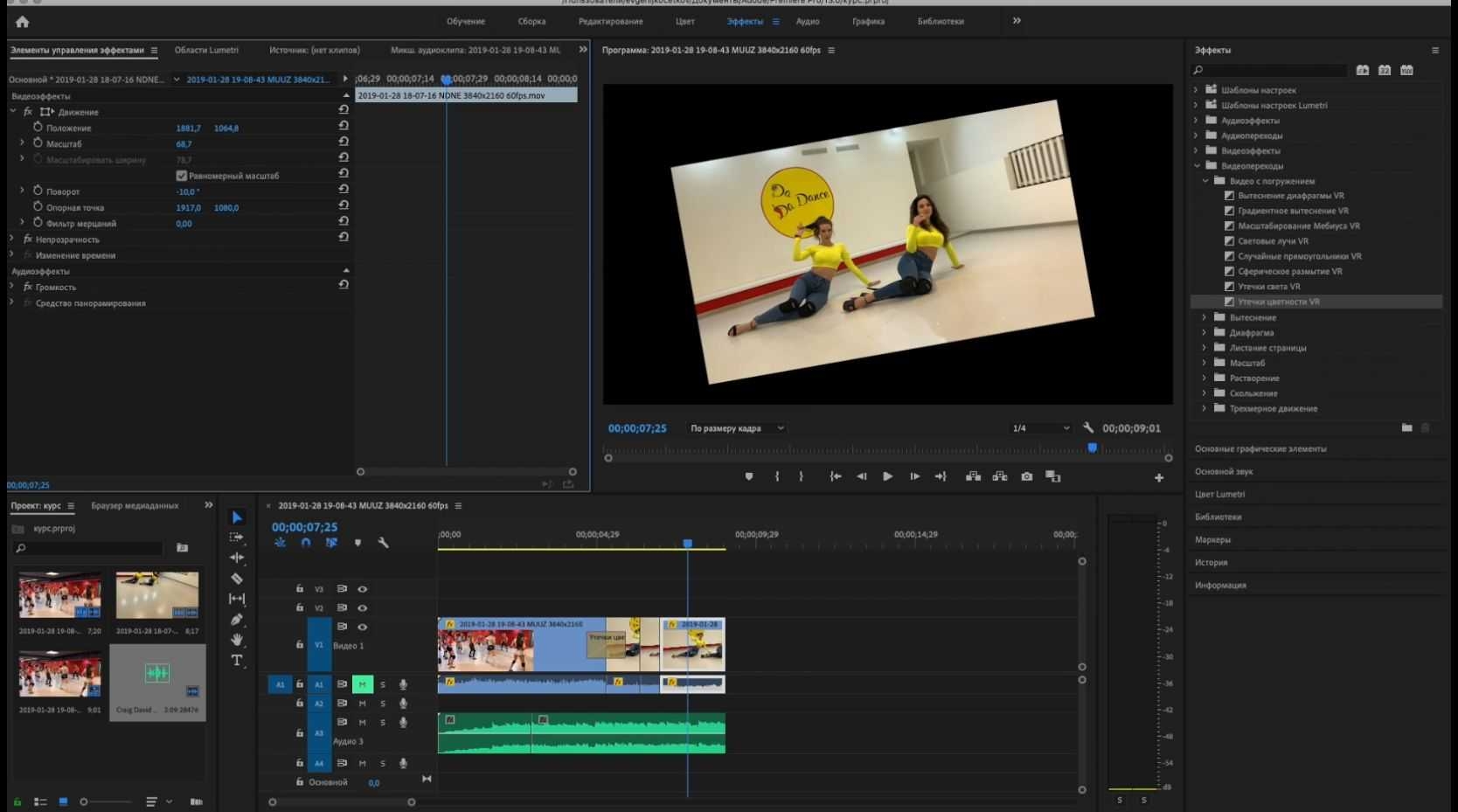
Task: Open program monitor wrench settings
Action: click(x=1088, y=428)
